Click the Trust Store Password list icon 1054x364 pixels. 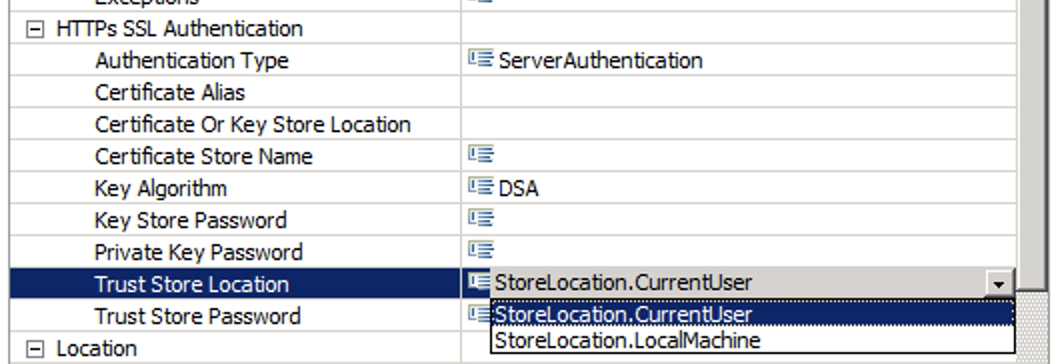click(x=479, y=314)
